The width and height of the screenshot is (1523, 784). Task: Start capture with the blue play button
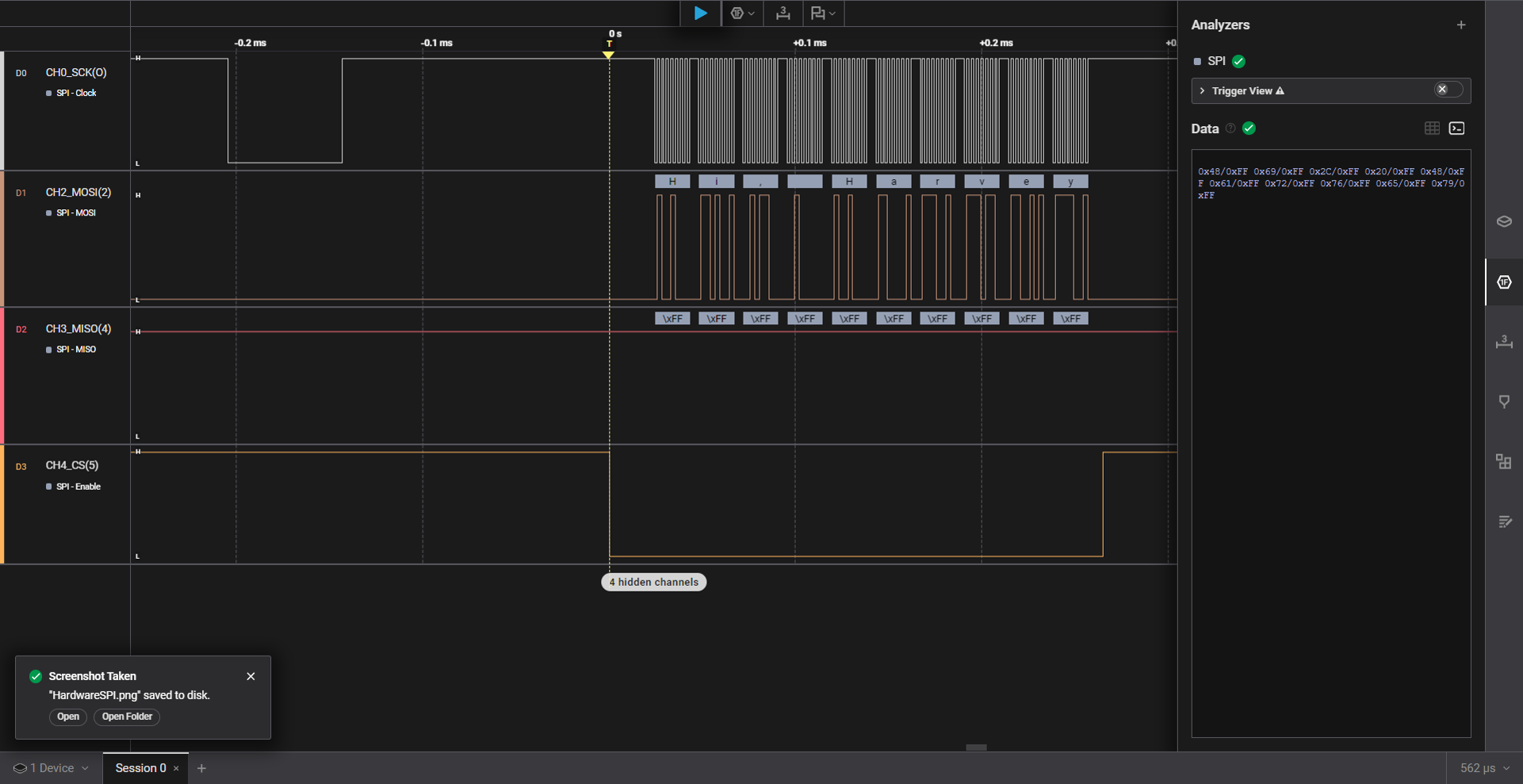coord(700,13)
